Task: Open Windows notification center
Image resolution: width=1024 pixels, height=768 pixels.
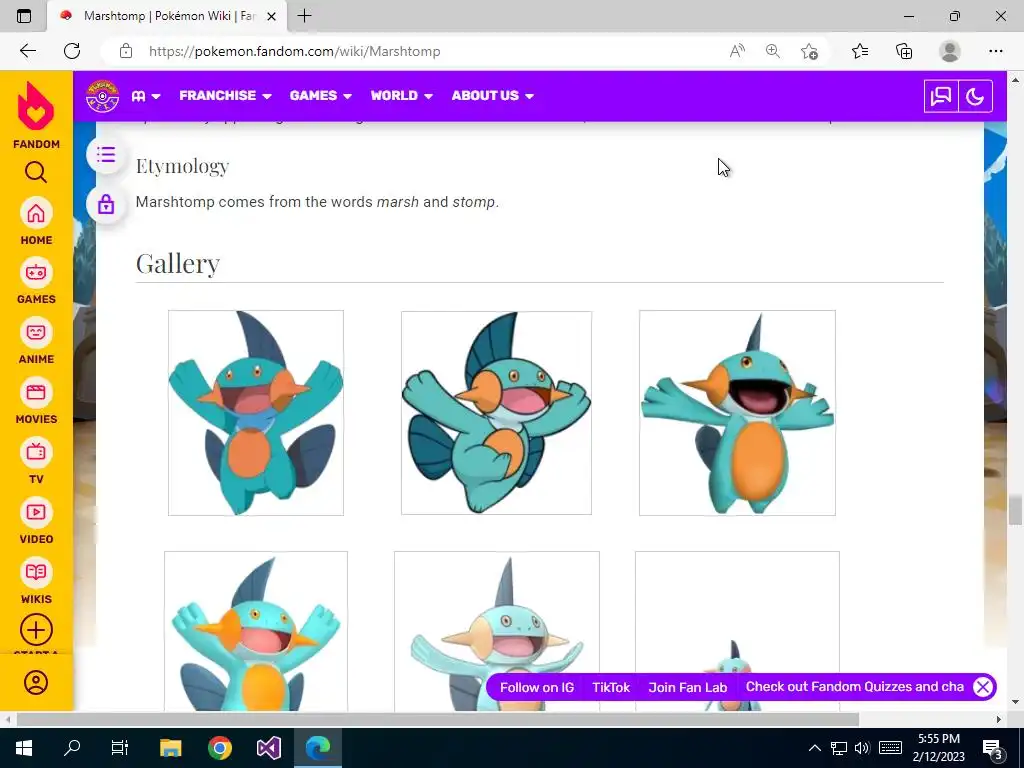Action: click(993, 748)
